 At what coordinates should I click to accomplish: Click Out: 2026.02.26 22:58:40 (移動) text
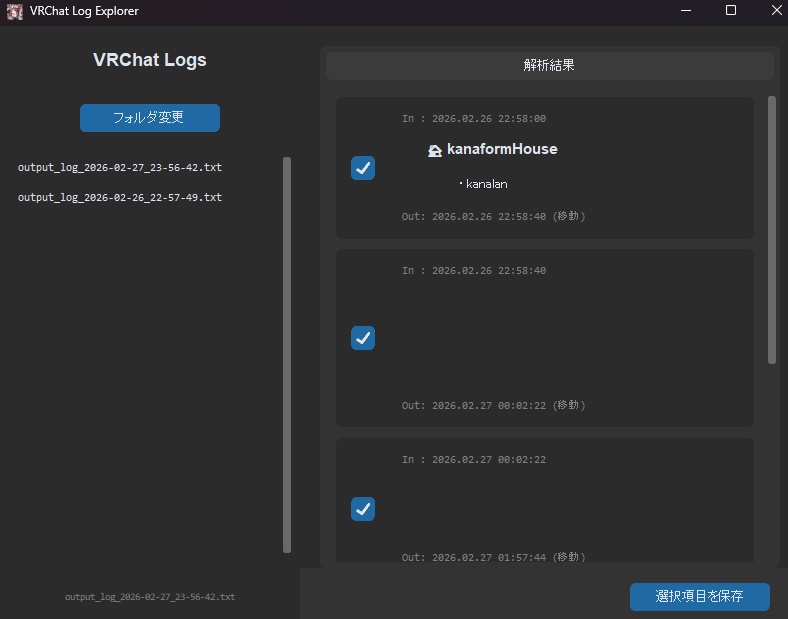coord(494,217)
